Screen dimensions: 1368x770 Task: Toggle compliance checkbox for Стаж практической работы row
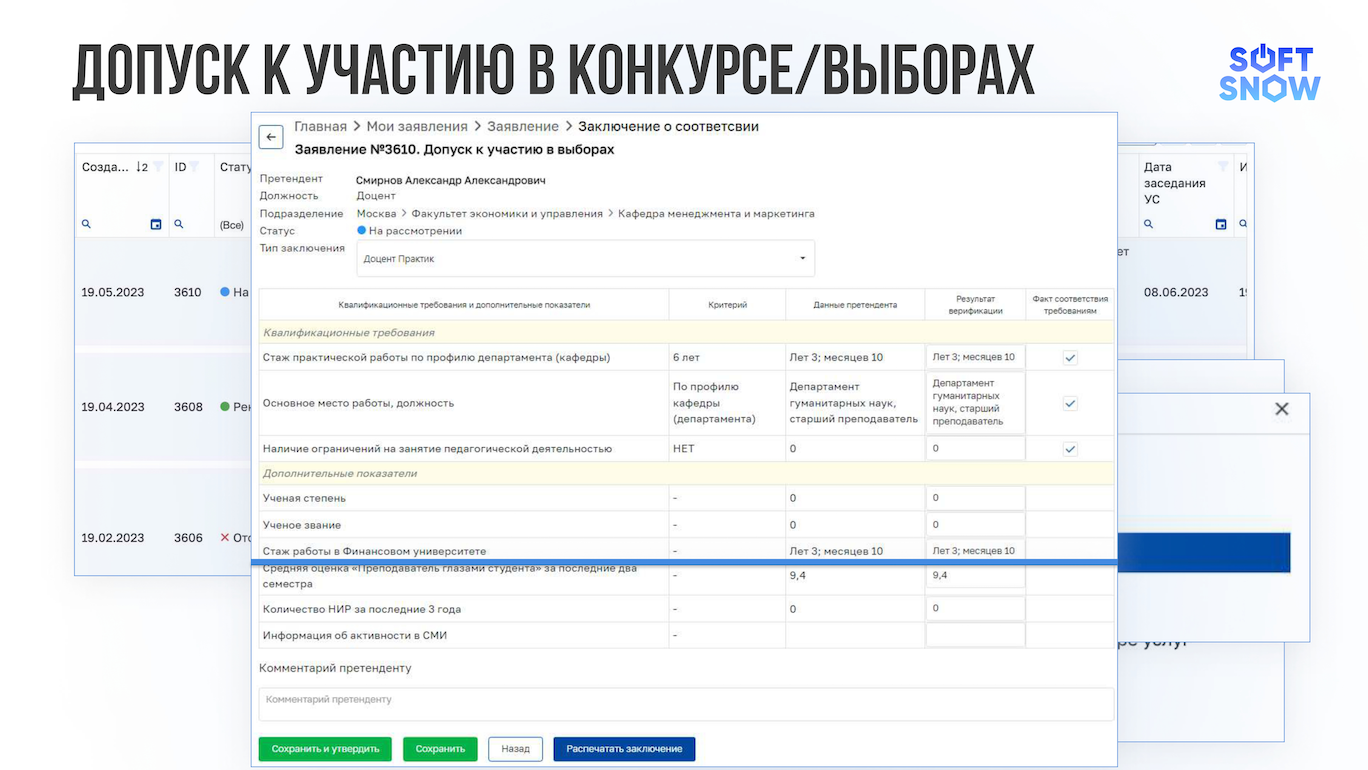point(1070,357)
